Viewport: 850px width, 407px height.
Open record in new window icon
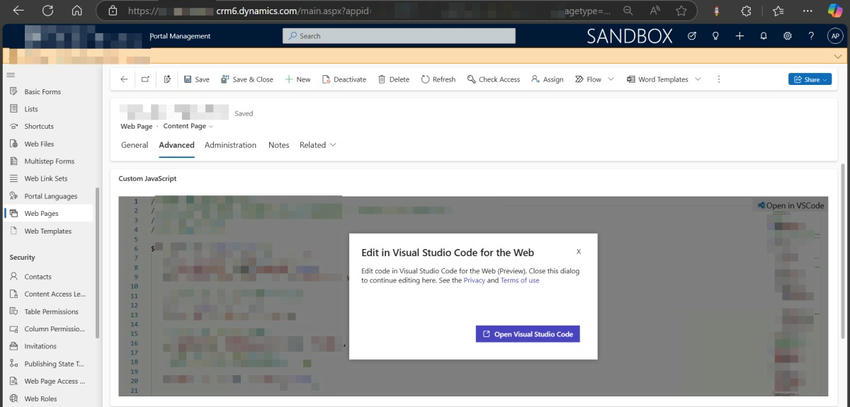coord(145,79)
